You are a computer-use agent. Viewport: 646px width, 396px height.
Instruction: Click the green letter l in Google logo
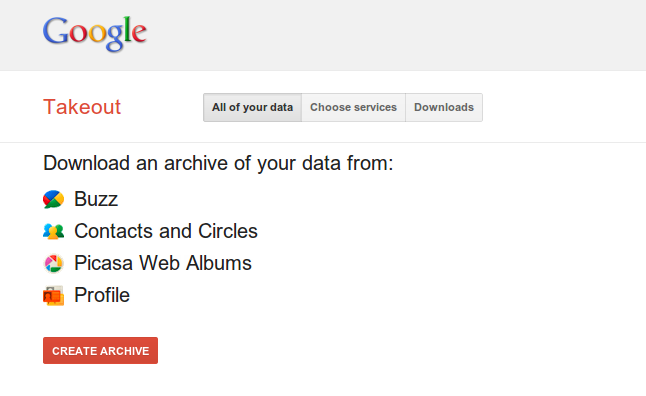(127, 30)
